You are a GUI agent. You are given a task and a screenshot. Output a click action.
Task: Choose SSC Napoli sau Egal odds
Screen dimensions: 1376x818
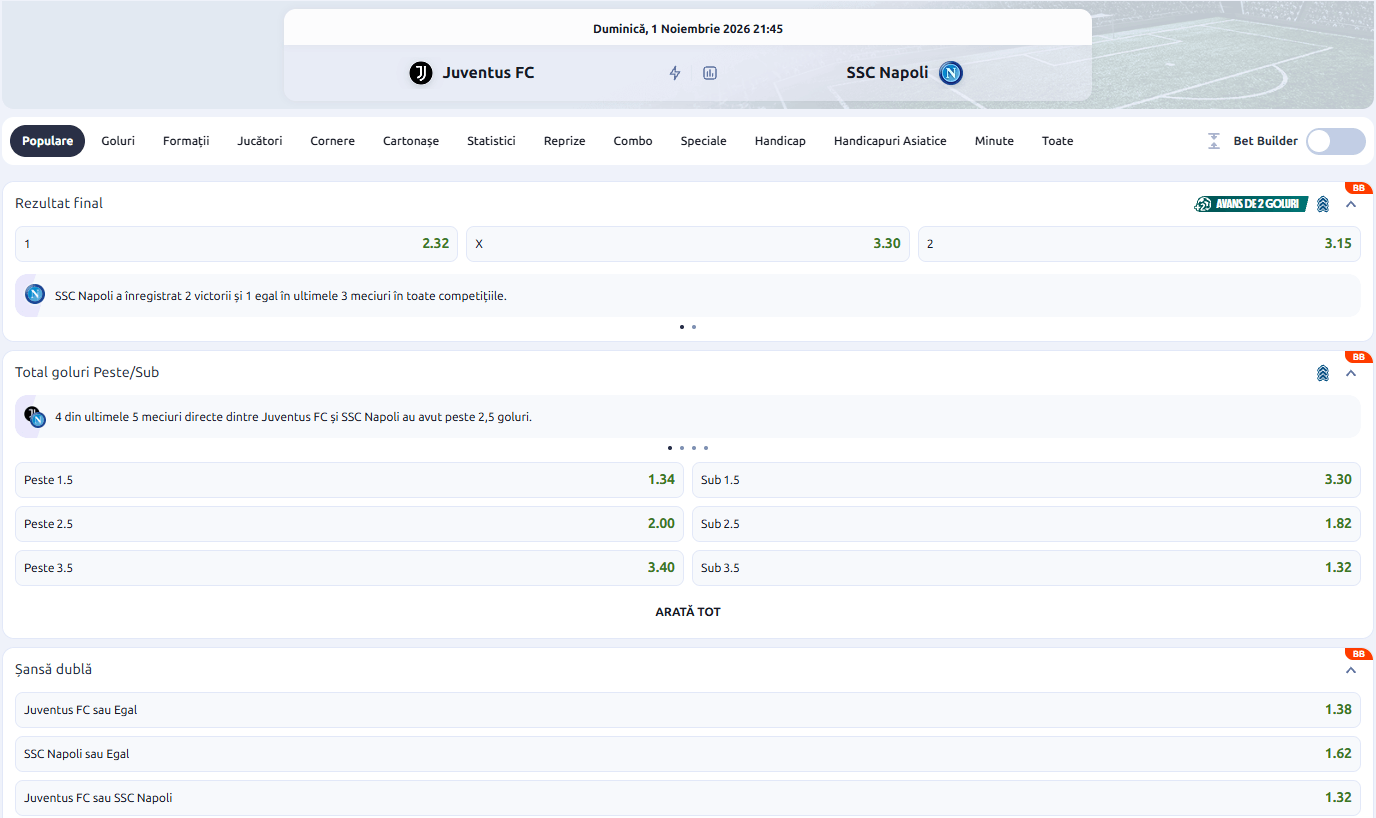pos(688,754)
